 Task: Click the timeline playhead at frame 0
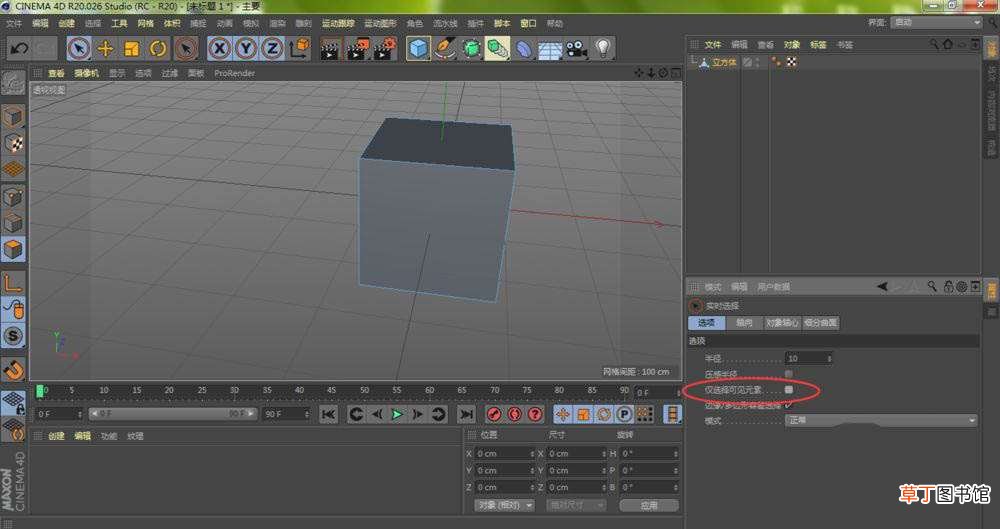(x=40, y=391)
